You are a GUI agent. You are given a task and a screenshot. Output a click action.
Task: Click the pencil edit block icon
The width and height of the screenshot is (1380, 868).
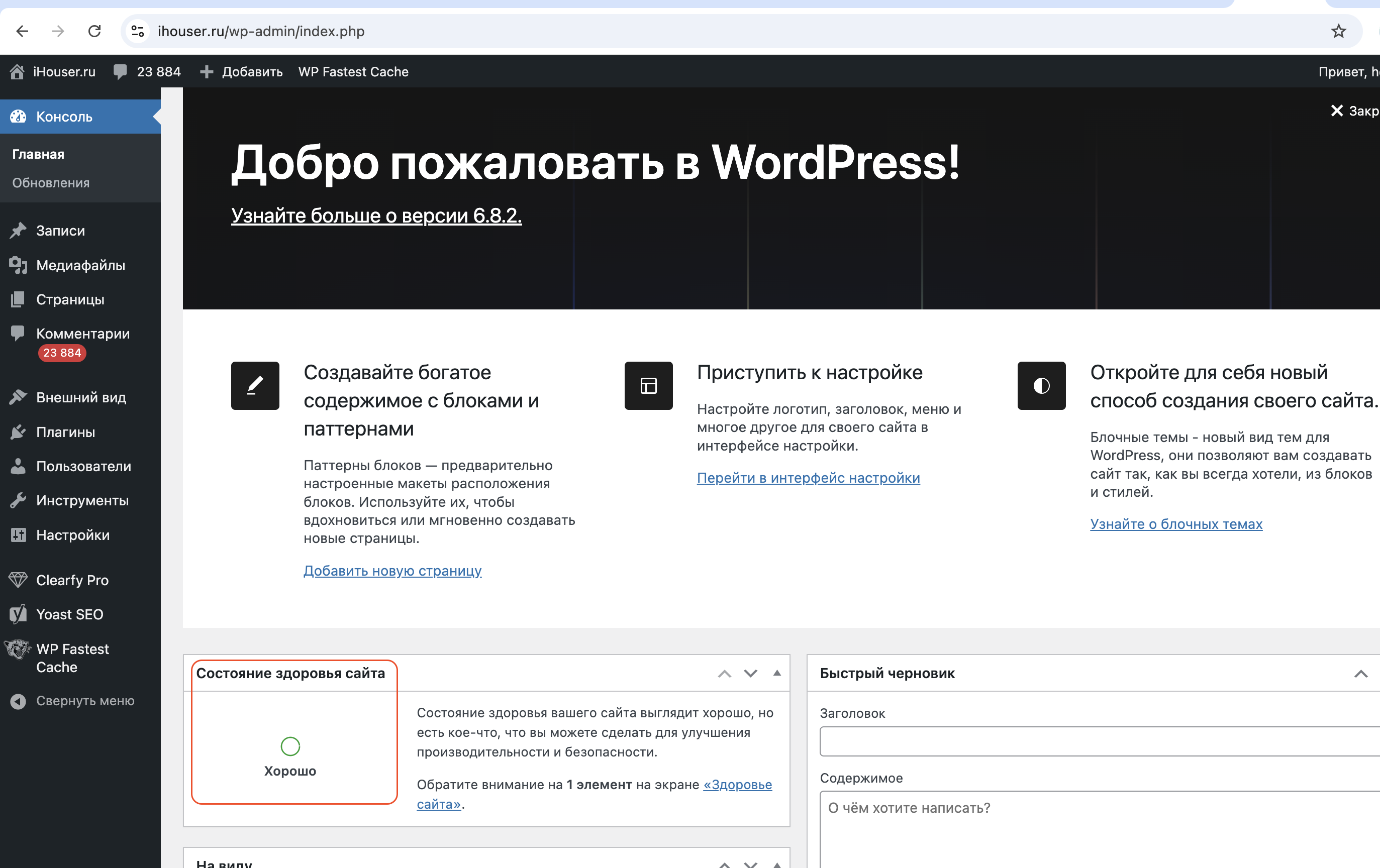(255, 386)
